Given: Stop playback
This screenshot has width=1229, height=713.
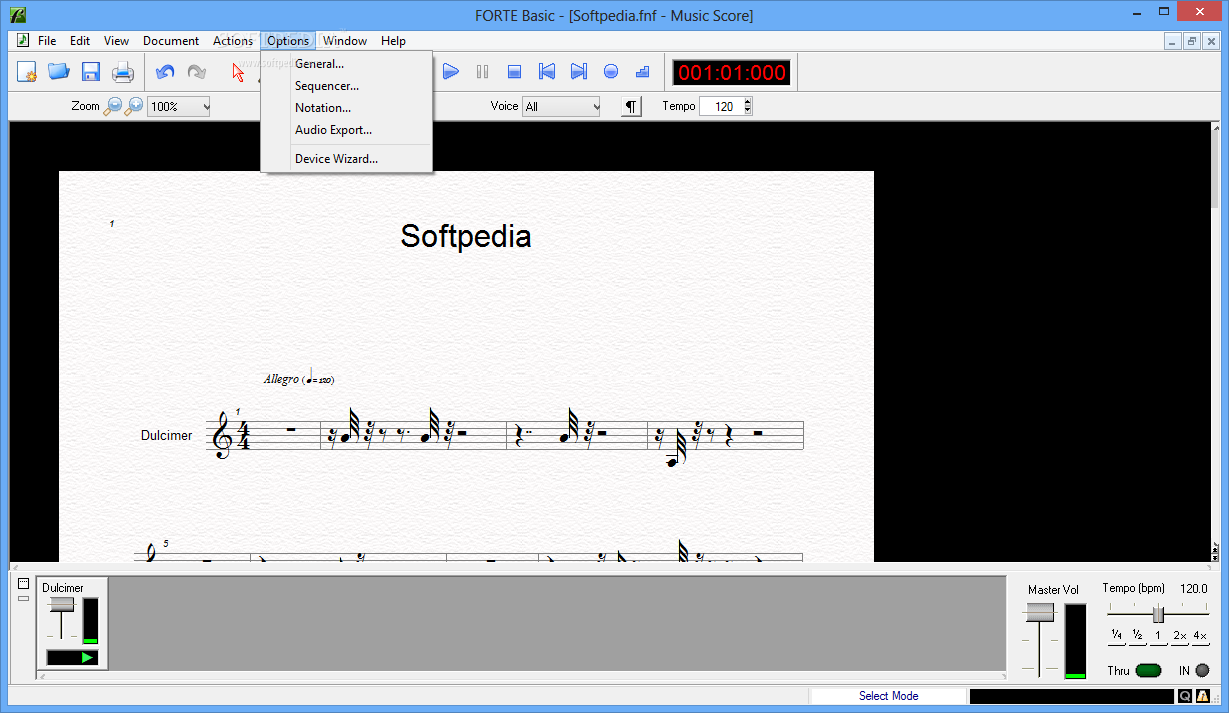Looking at the screenshot, I should coord(515,72).
